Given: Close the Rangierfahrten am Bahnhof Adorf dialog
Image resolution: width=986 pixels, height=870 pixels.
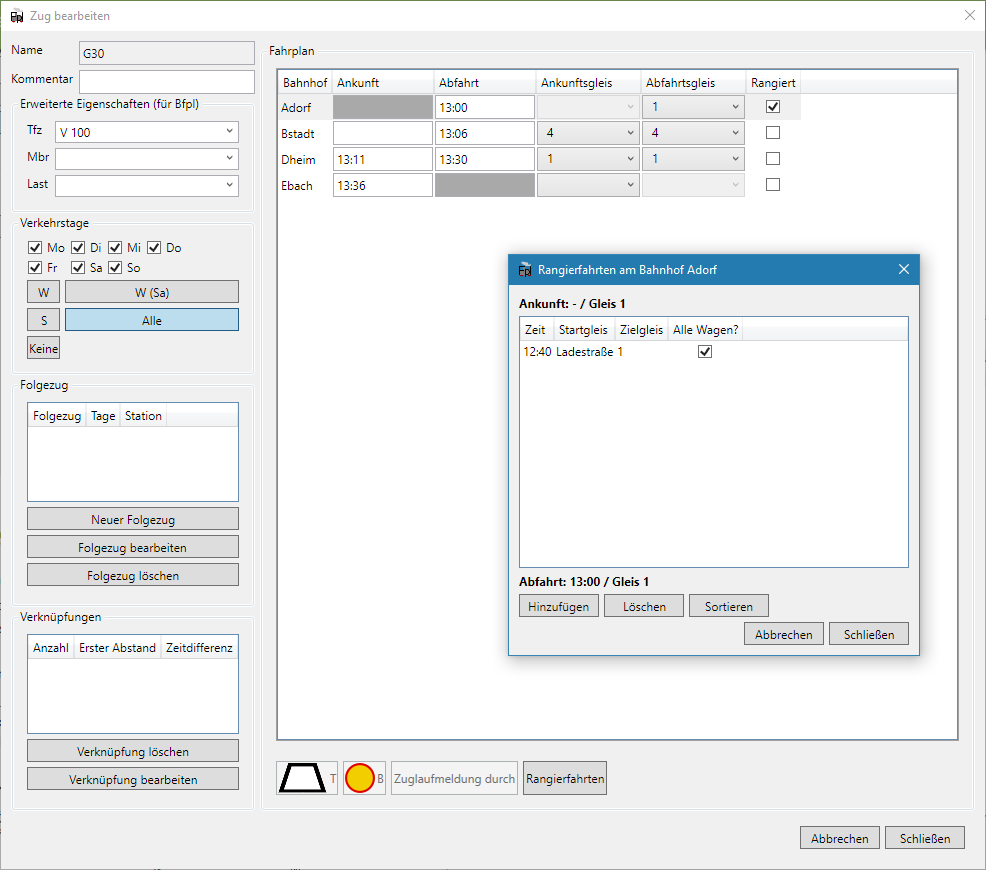Looking at the screenshot, I should (904, 269).
